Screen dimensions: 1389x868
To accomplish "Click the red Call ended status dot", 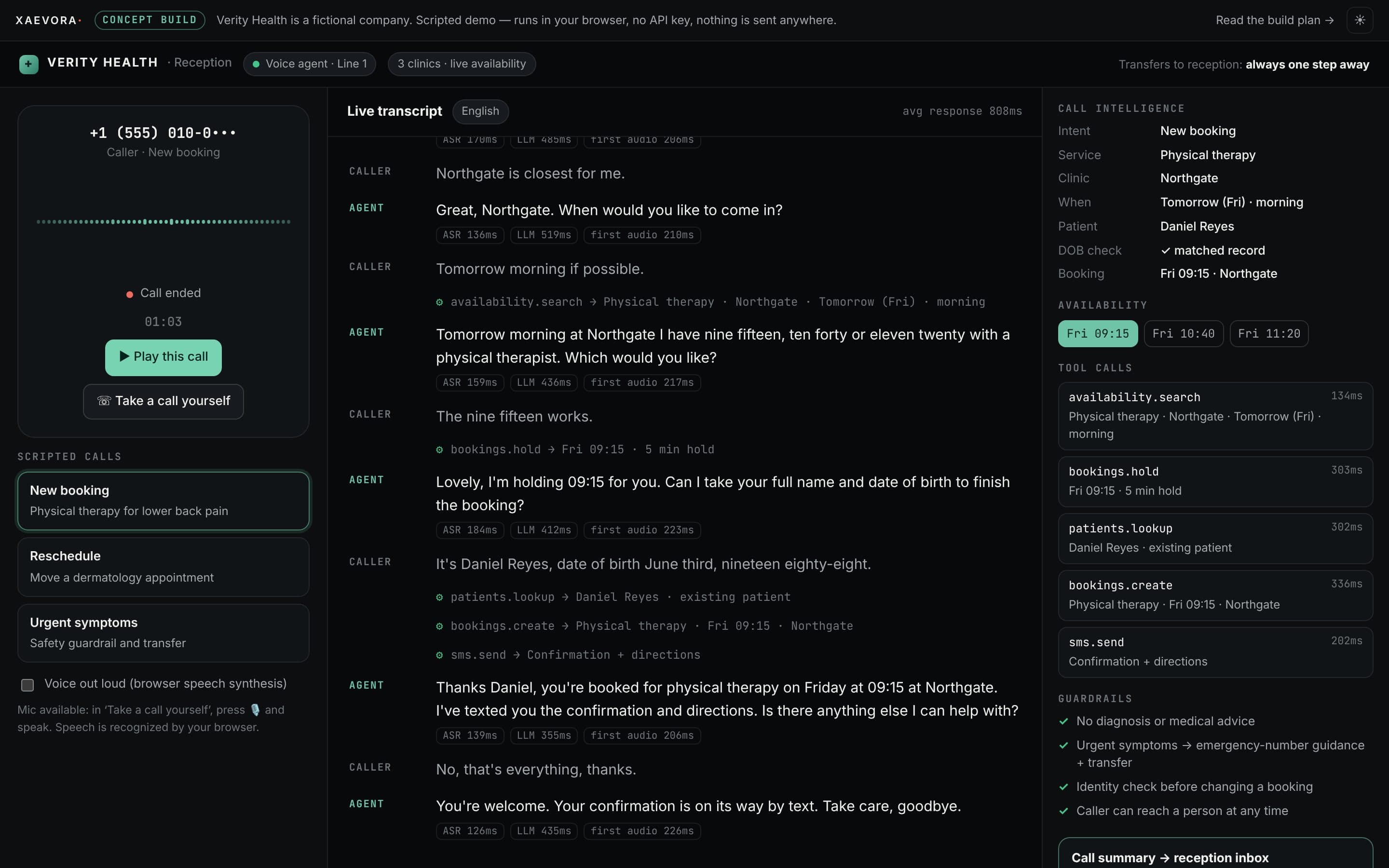I will (x=130, y=294).
